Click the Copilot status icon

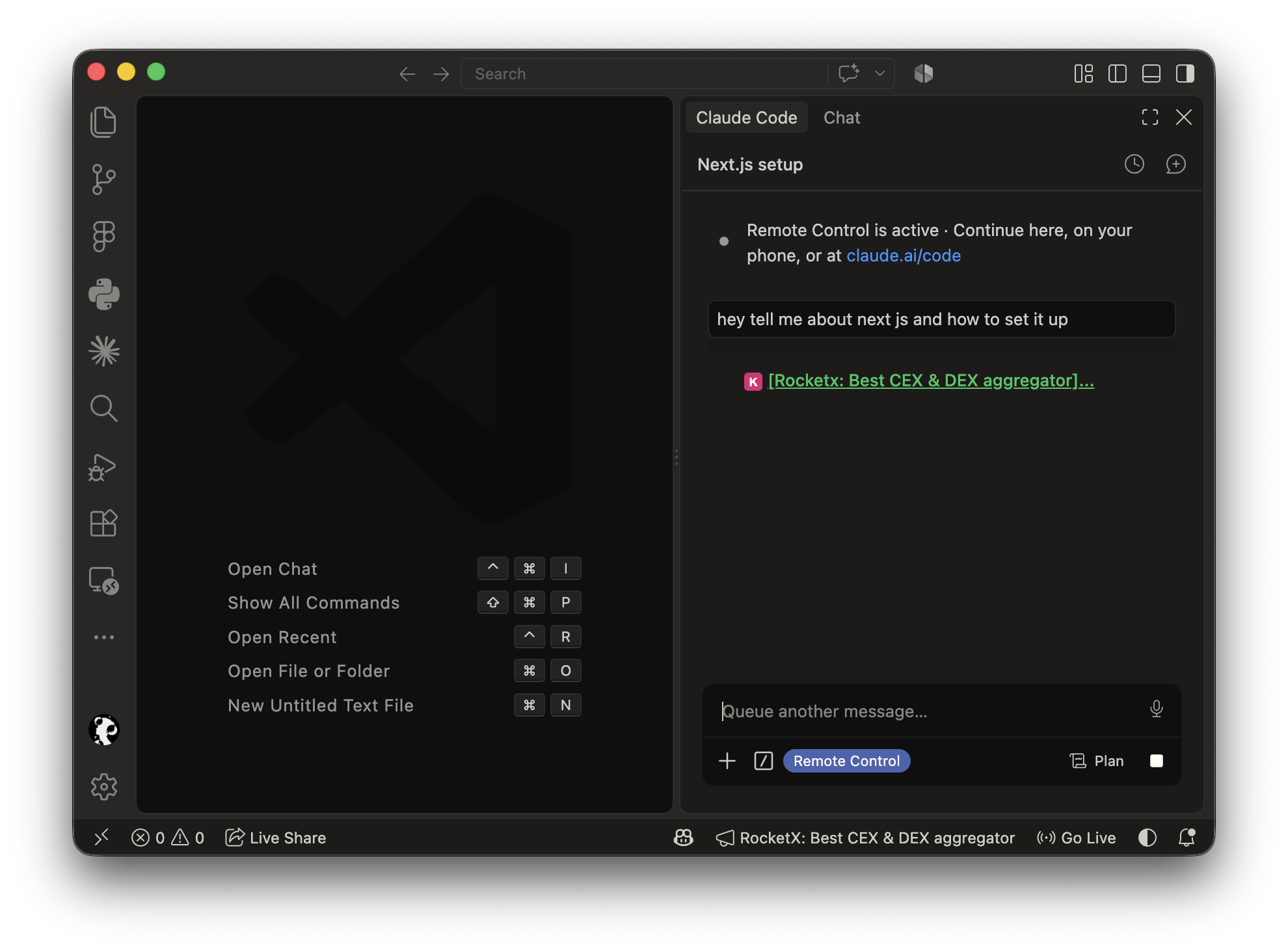[x=682, y=838]
